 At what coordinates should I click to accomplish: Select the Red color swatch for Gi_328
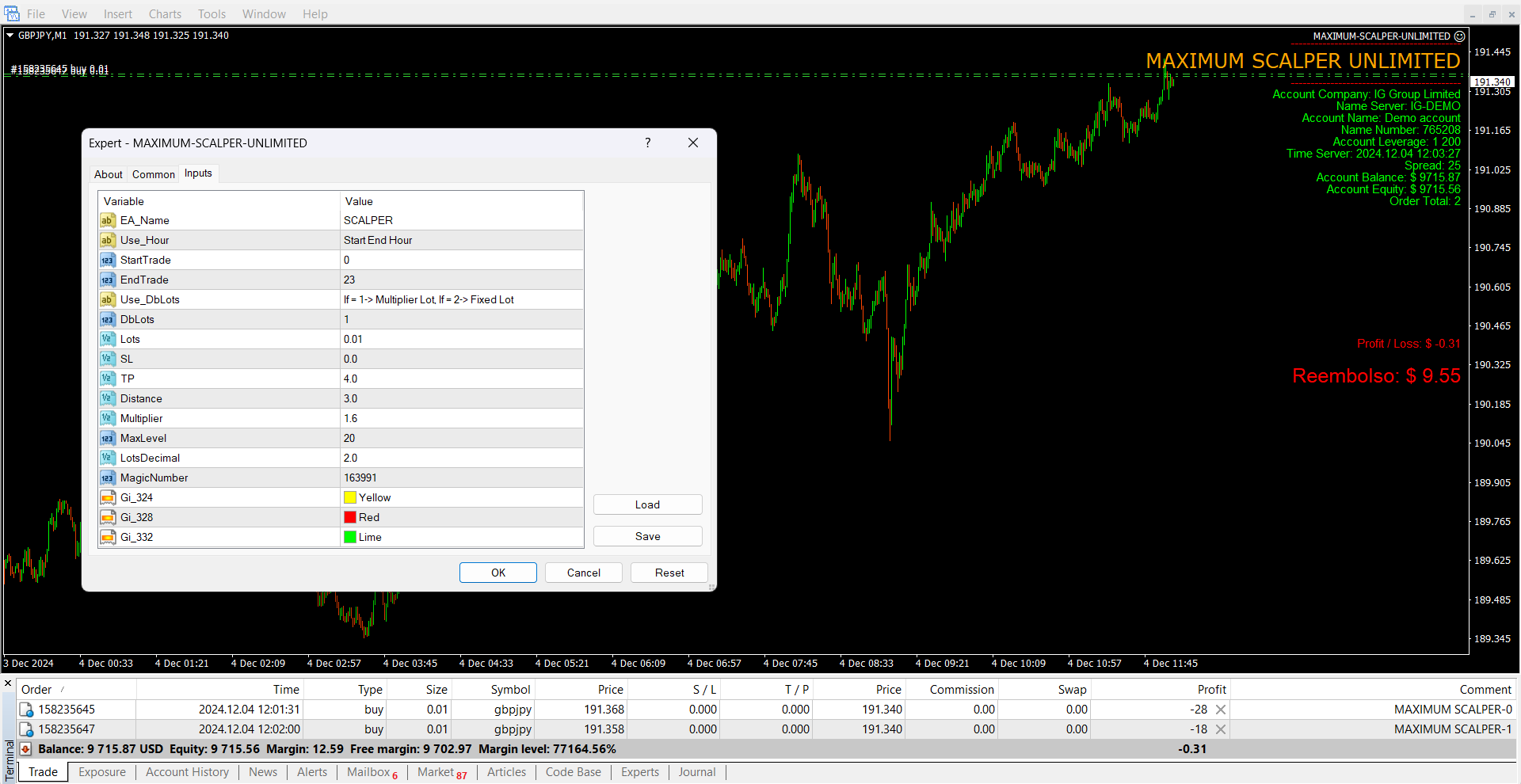click(x=350, y=517)
